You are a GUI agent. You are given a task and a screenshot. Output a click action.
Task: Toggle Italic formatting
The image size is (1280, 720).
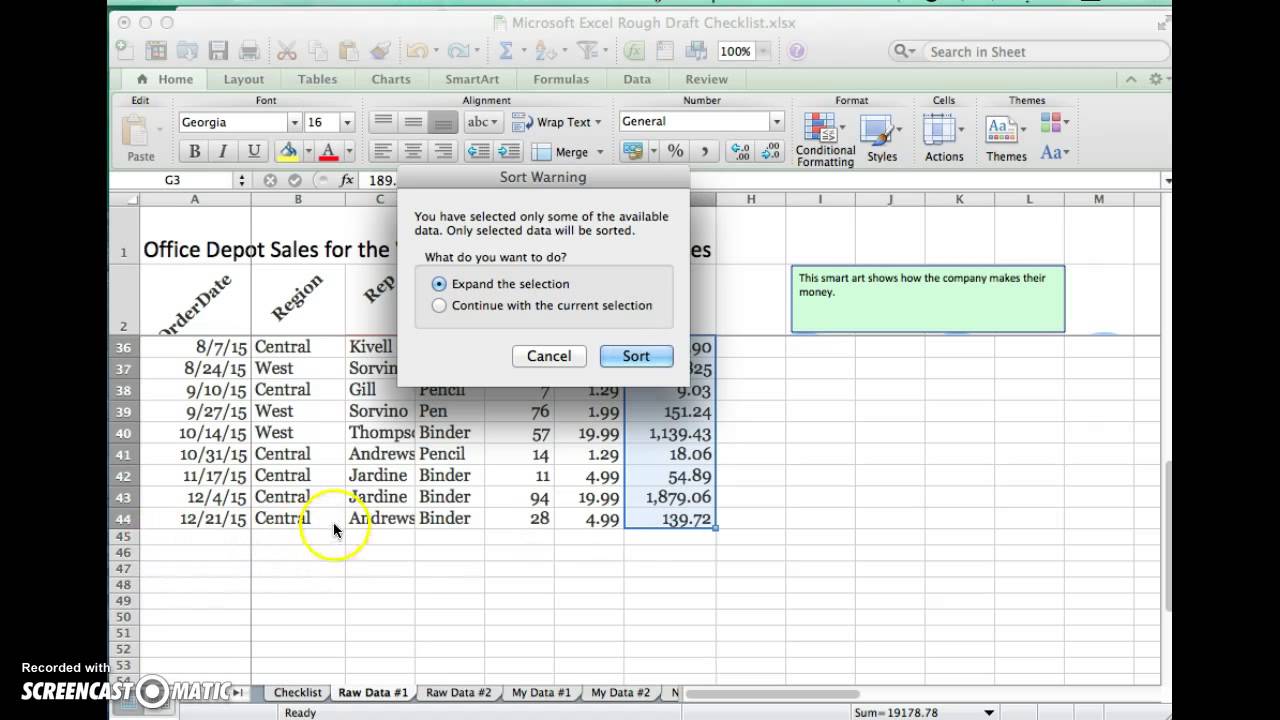coord(223,151)
